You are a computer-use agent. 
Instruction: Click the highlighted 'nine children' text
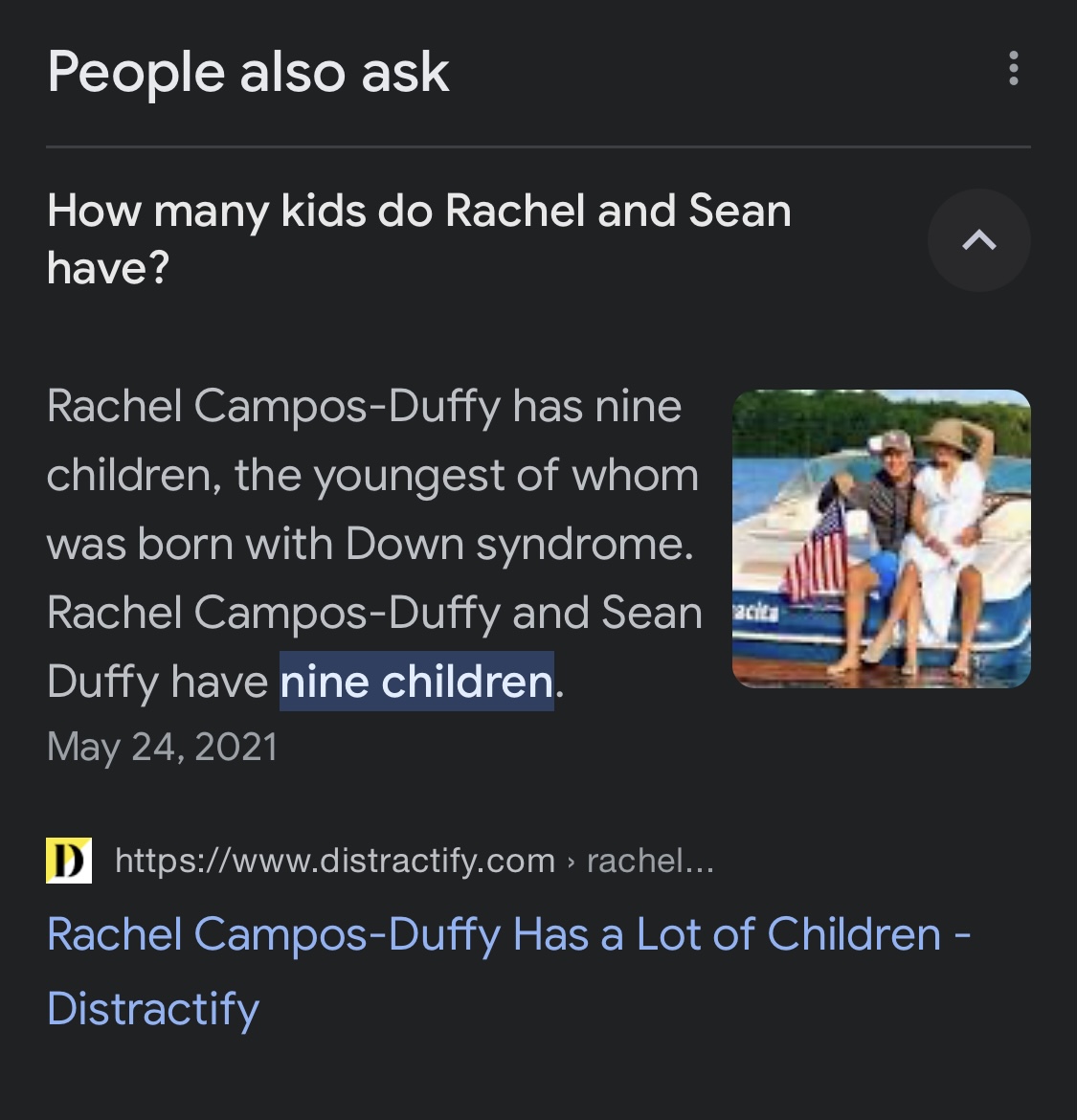tap(416, 682)
